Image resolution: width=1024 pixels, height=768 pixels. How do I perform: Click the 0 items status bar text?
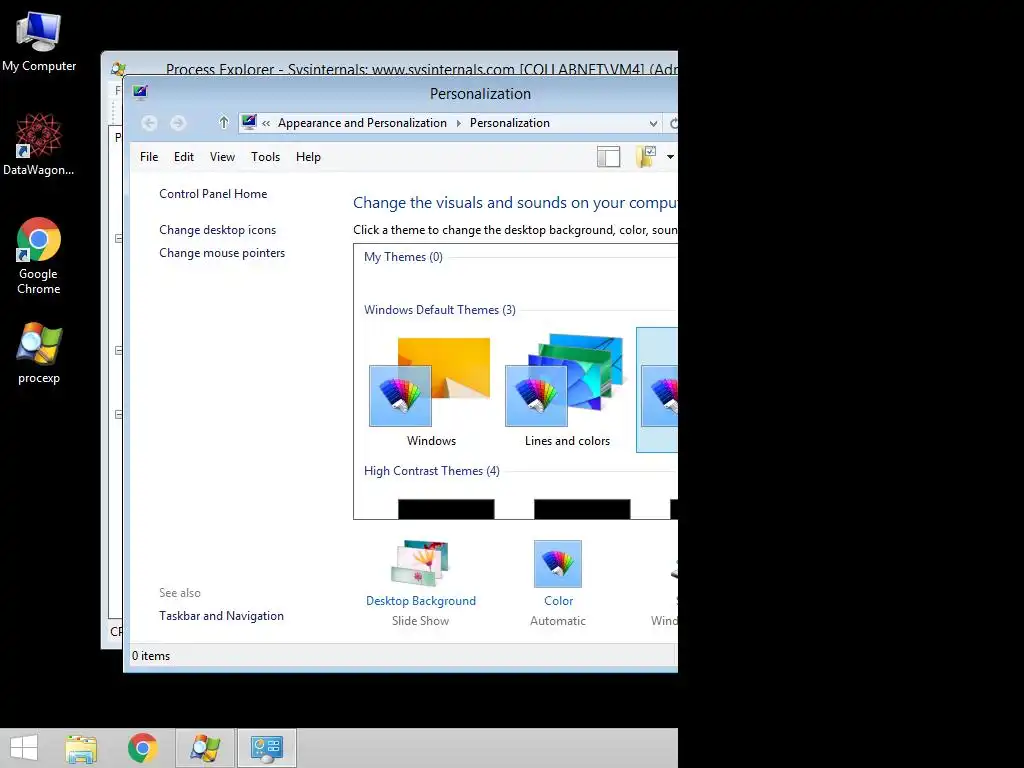click(x=151, y=656)
